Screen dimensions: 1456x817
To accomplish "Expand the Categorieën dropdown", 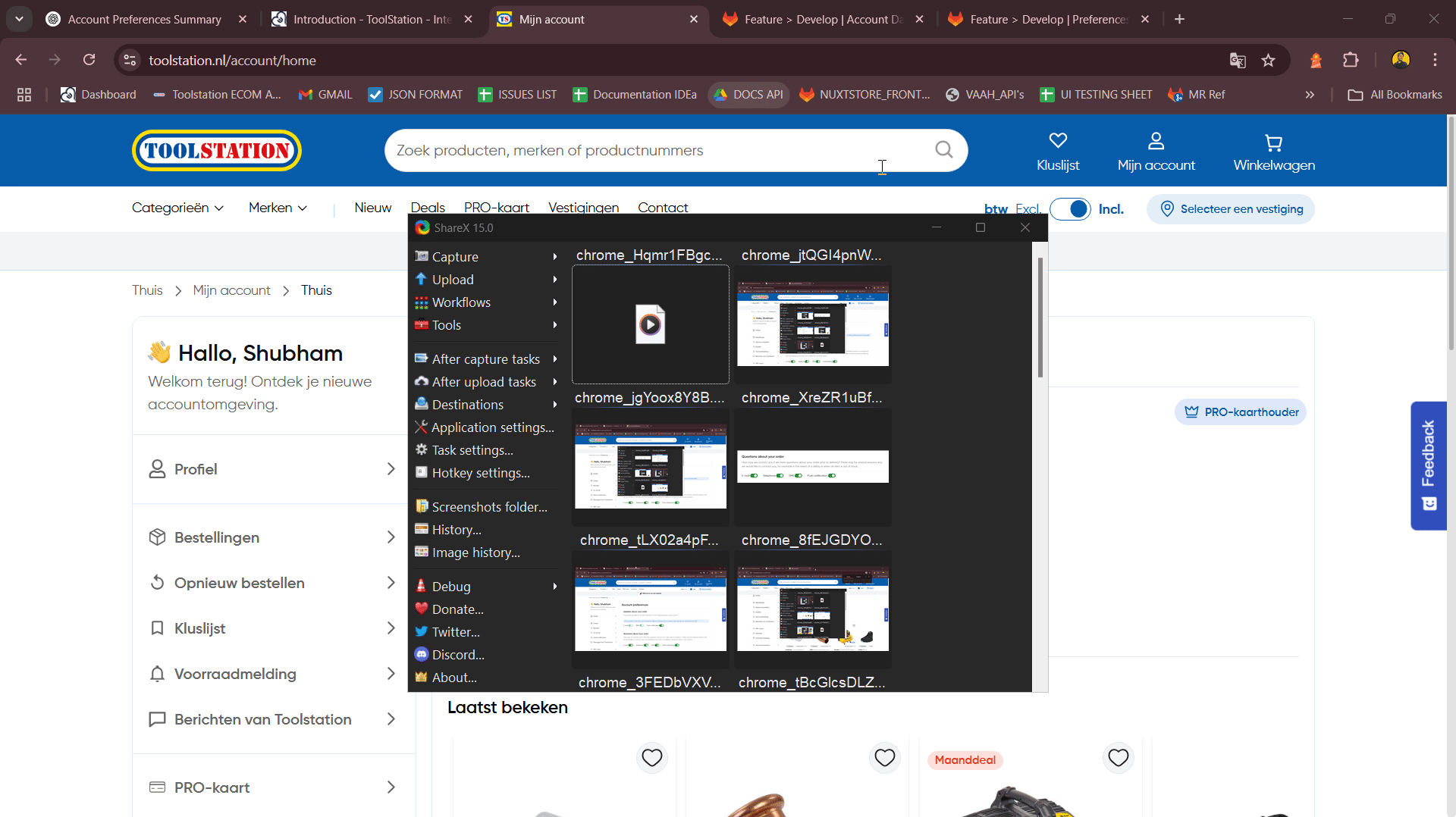I will tap(177, 208).
